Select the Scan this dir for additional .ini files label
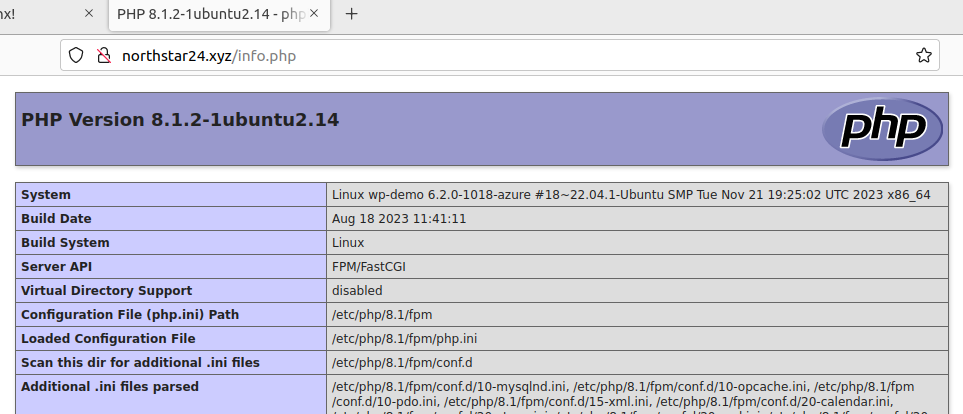 (140, 362)
